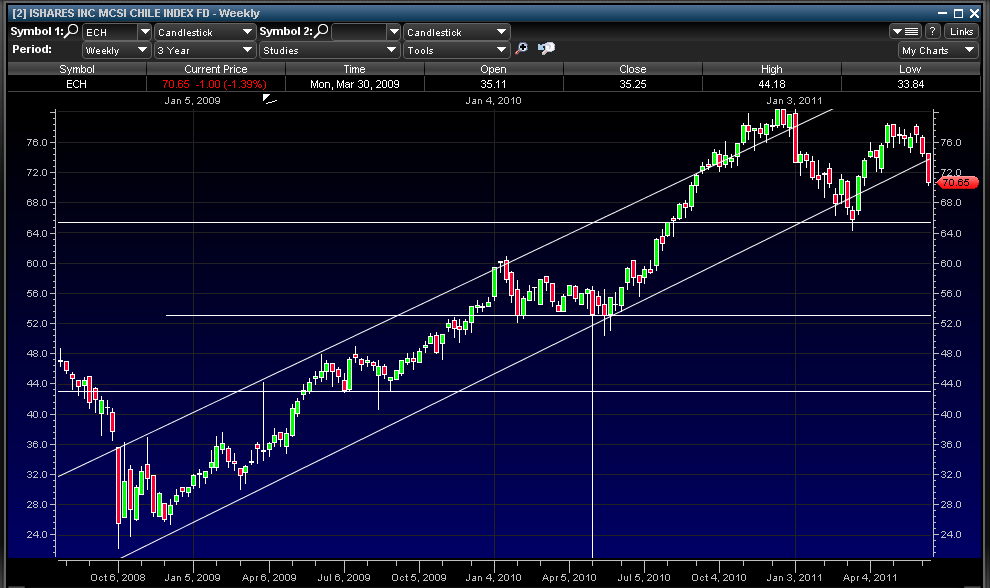Click the Jan 3, 2011 label on the top axis

point(794,100)
